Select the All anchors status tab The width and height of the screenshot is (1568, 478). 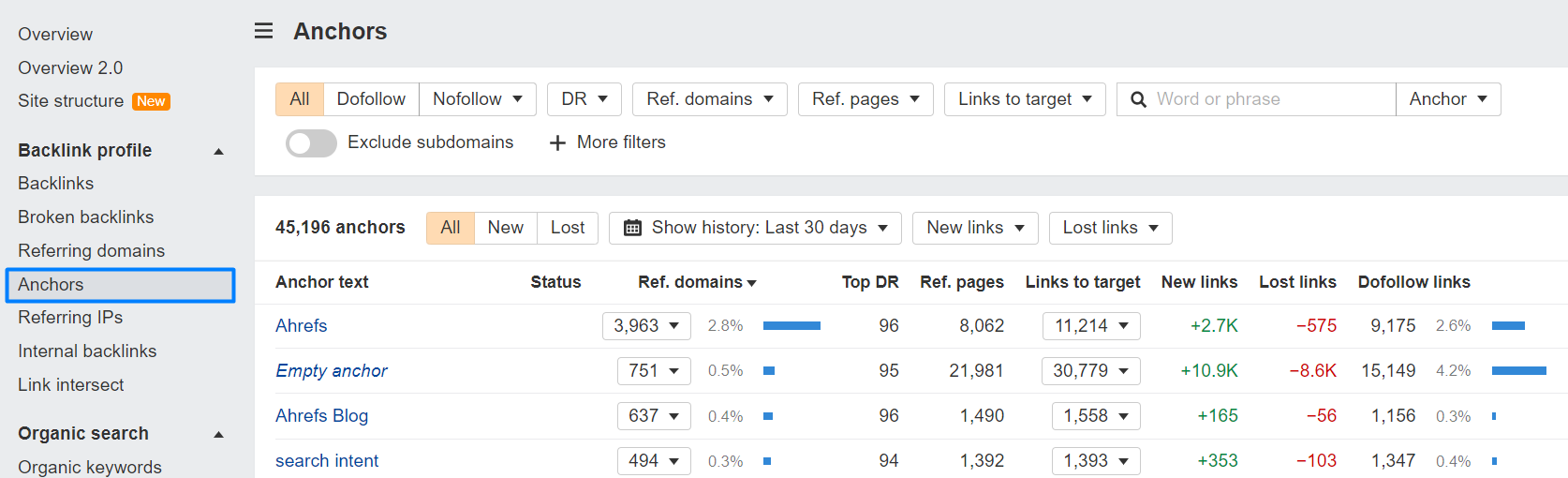[451, 228]
